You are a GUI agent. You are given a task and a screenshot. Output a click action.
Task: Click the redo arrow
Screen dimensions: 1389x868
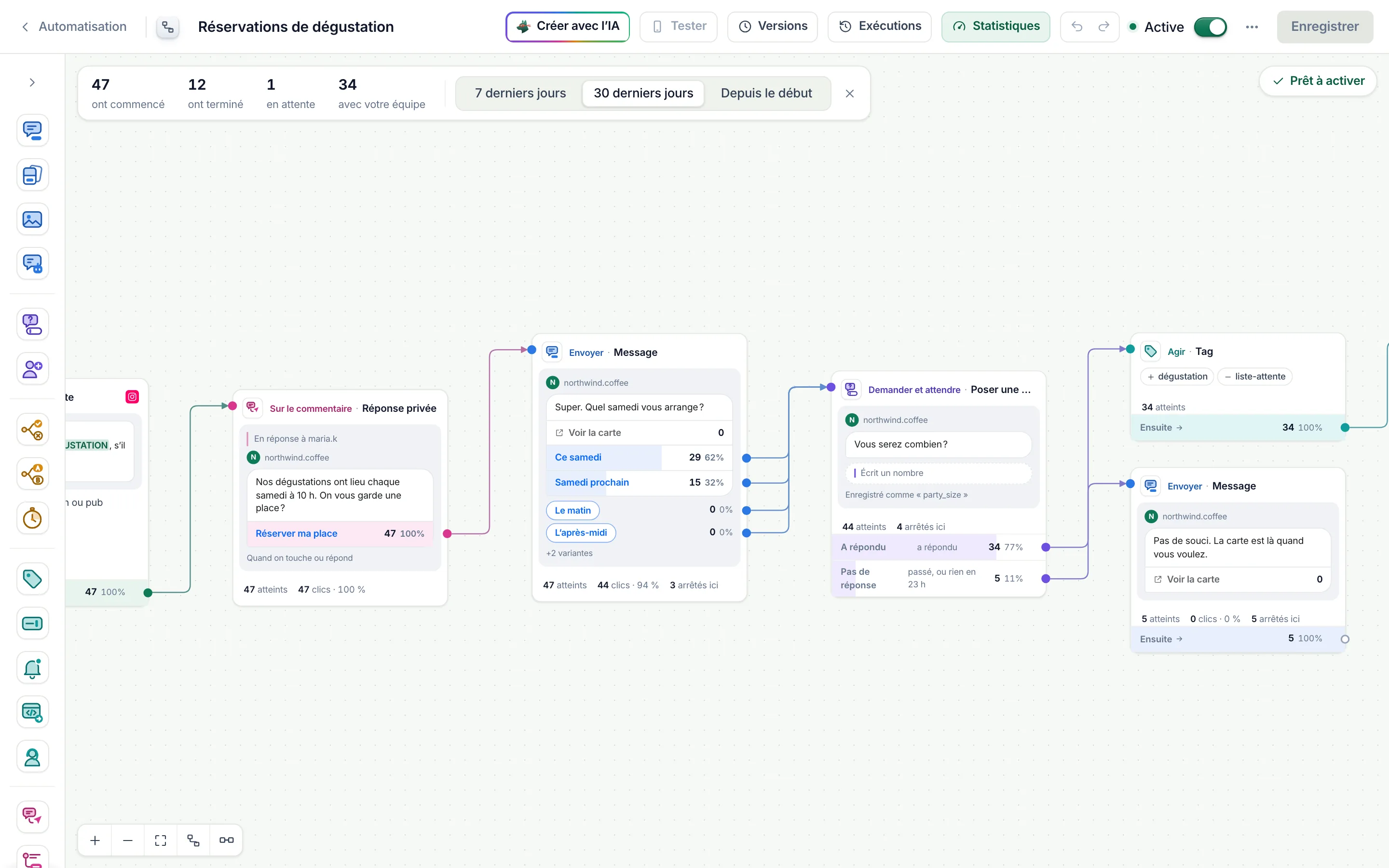(1103, 27)
